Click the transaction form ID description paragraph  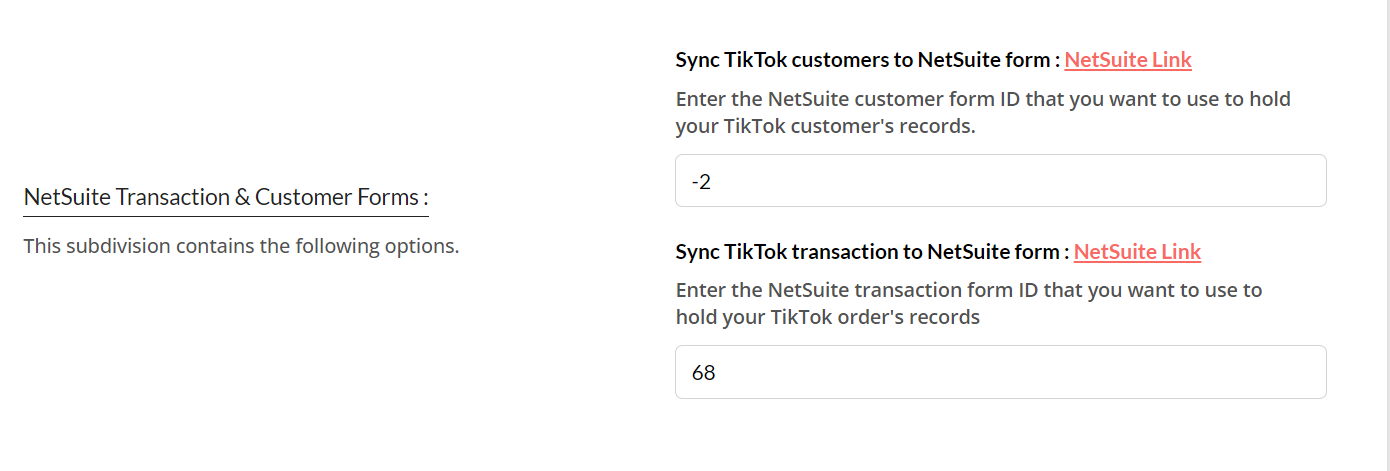[x=968, y=304]
